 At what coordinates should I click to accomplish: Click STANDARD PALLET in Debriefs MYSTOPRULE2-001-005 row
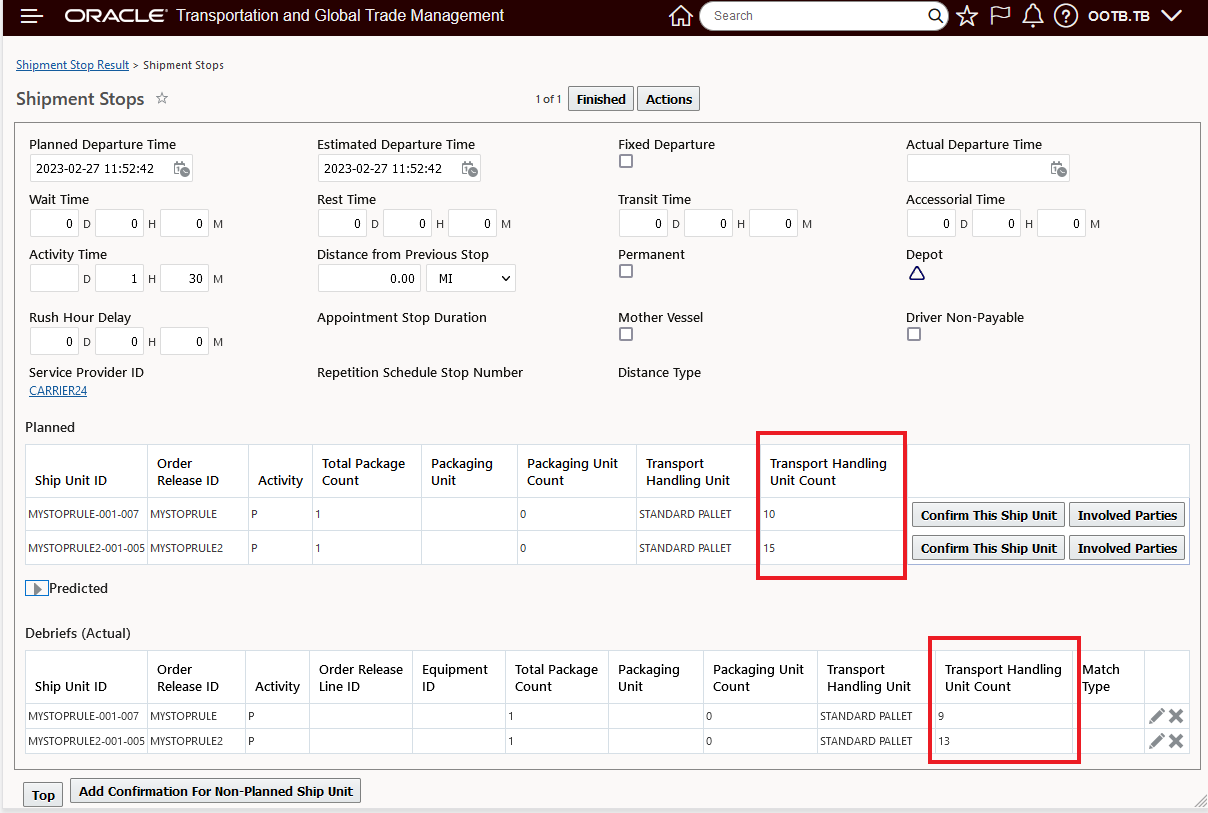click(866, 742)
